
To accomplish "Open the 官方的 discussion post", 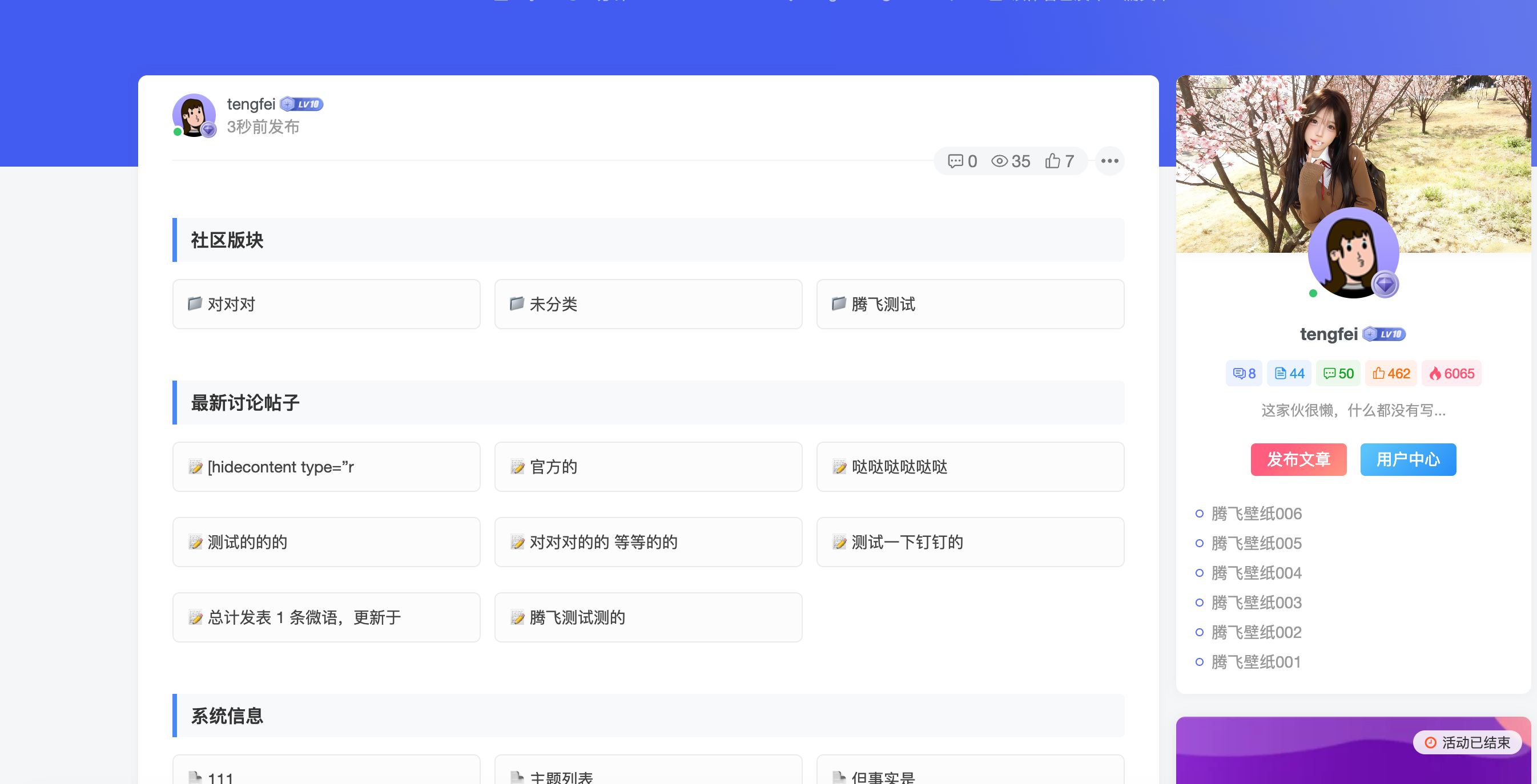I will click(648, 467).
